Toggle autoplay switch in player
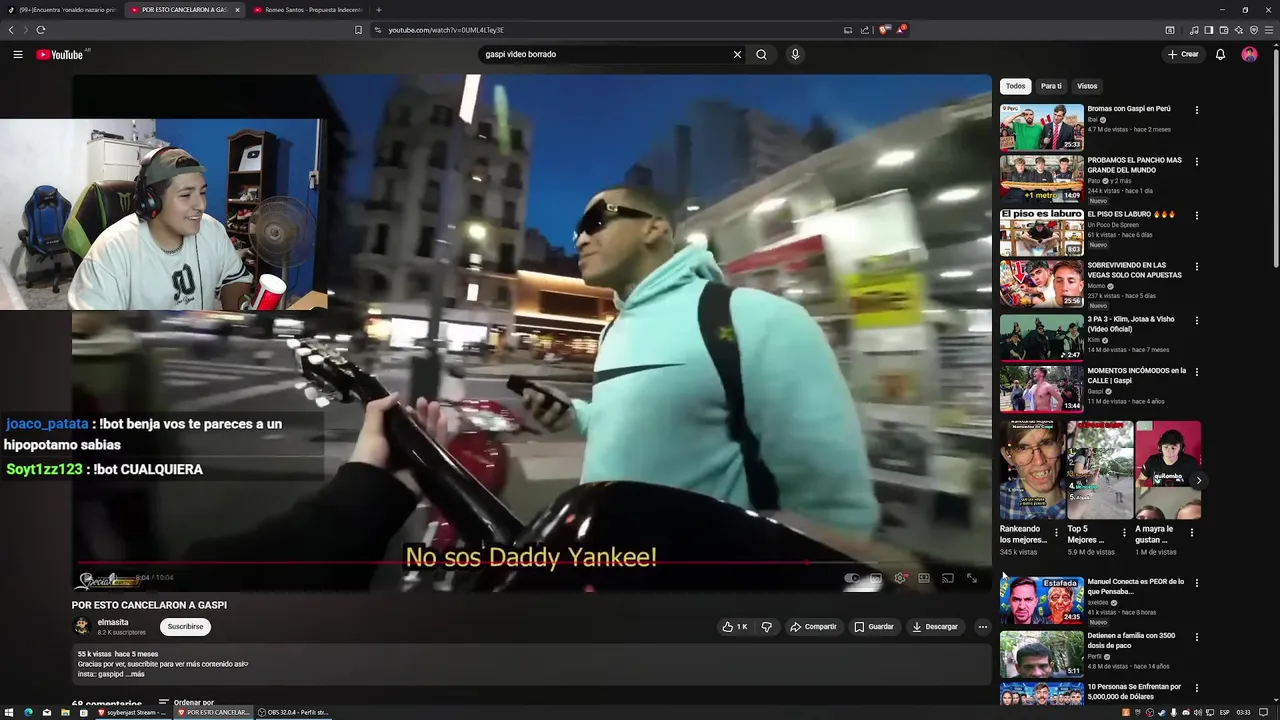 tap(852, 578)
